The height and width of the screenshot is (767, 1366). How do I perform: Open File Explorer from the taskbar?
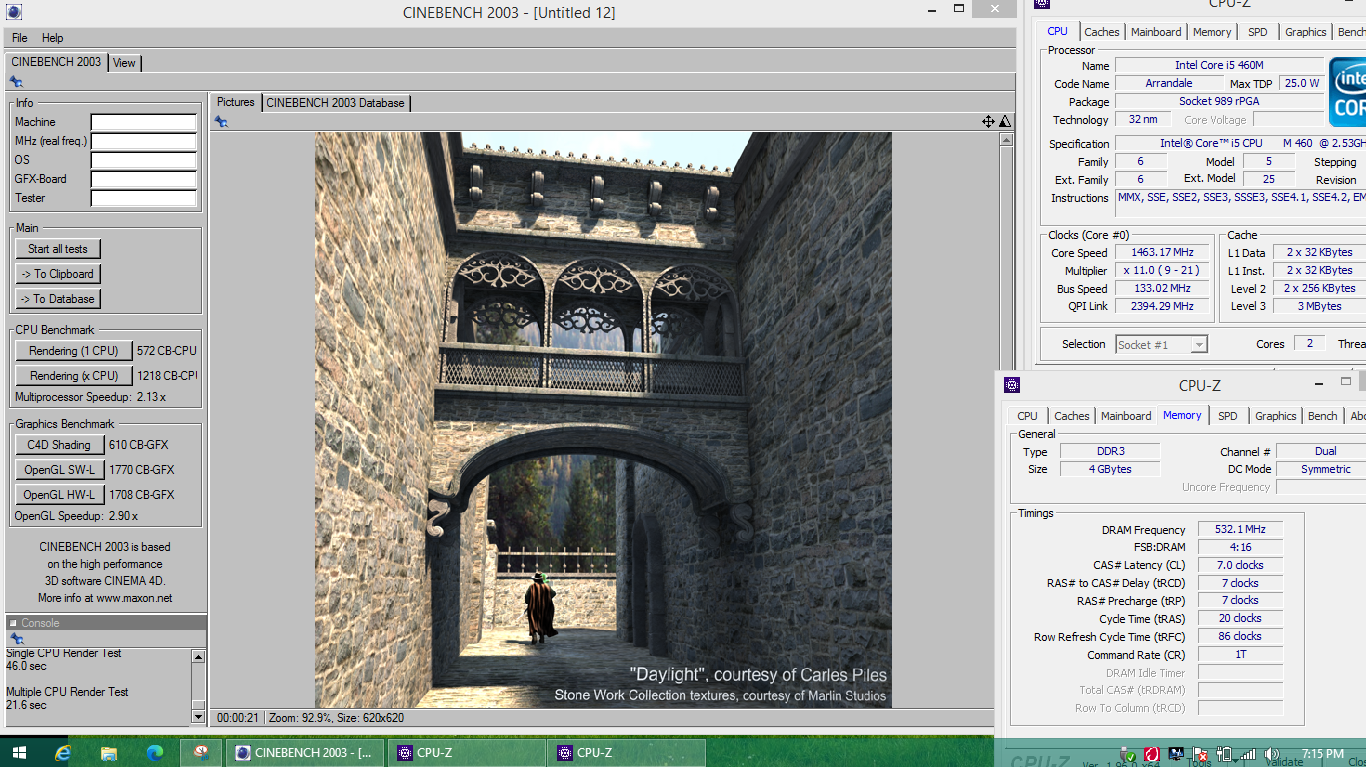point(109,753)
